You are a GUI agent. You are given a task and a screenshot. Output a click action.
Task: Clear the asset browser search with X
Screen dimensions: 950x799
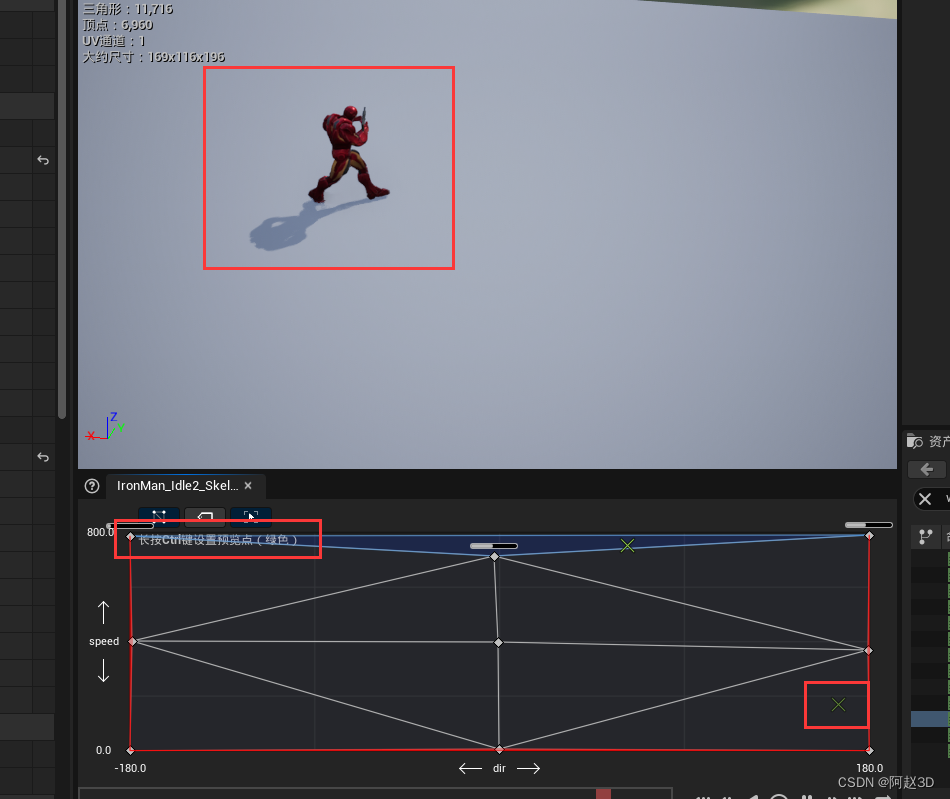(925, 499)
